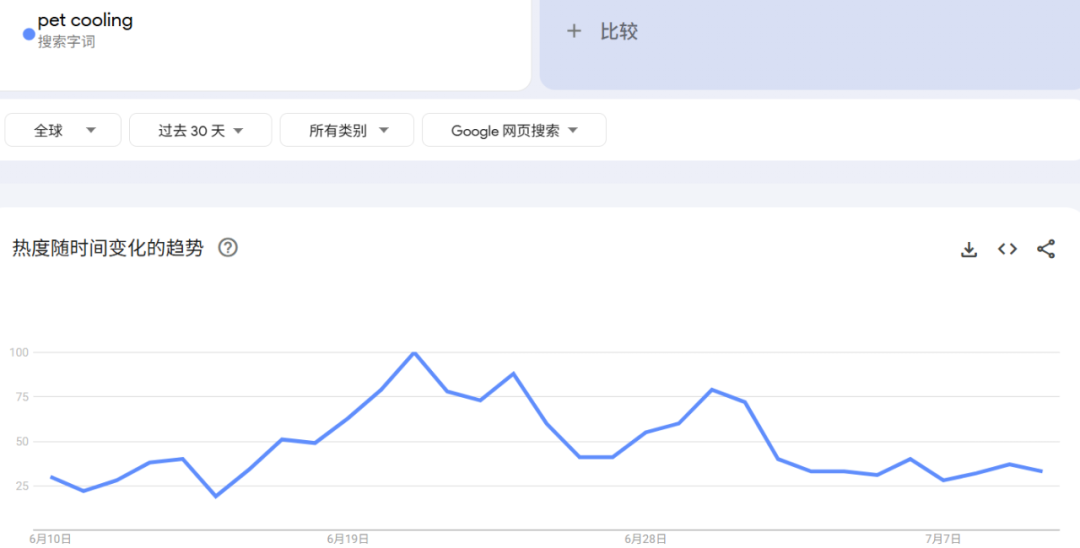Viewport: 1080px width, 548px height.
Task: Click the 100 label on the Y-axis
Action: tap(19, 352)
